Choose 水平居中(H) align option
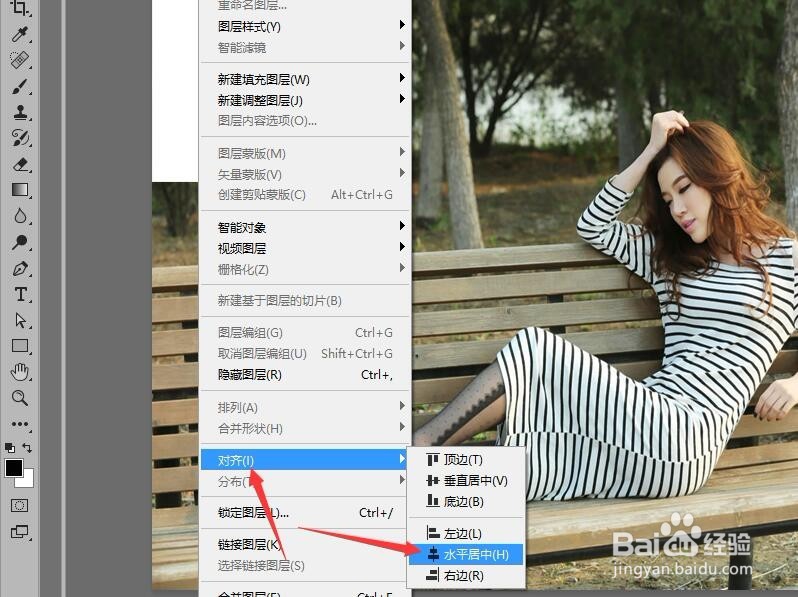The height and width of the screenshot is (597, 798). pyautogui.click(x=467, y=554)
